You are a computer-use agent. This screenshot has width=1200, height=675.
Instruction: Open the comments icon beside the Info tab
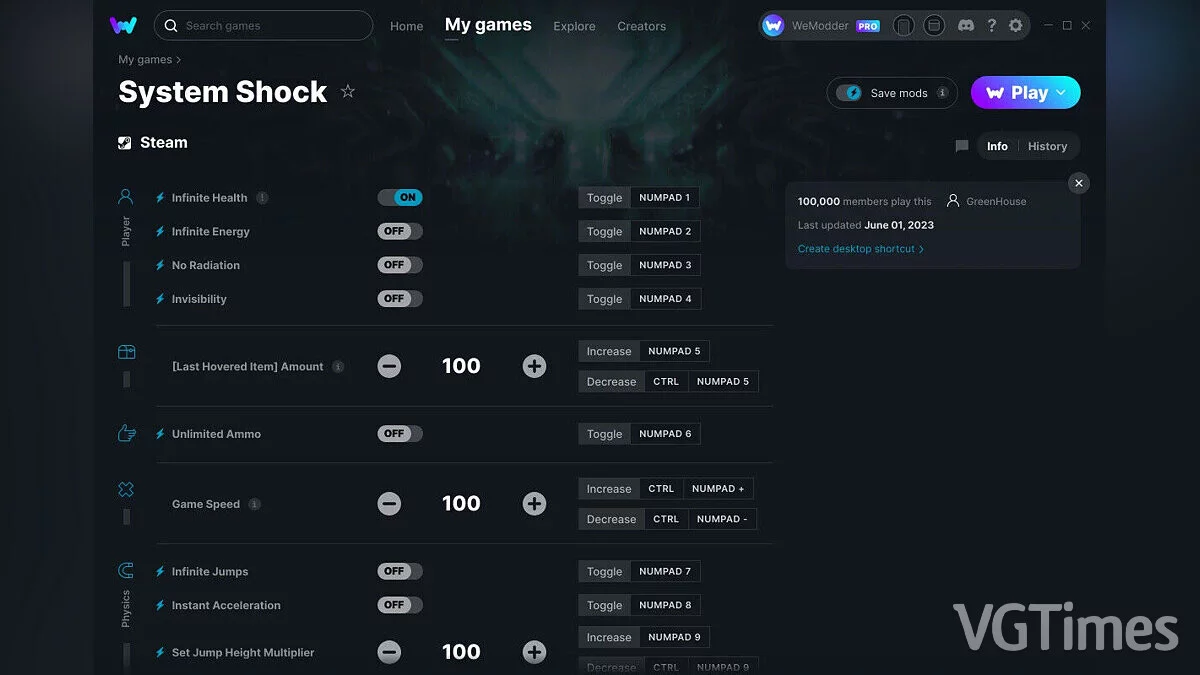962,146
